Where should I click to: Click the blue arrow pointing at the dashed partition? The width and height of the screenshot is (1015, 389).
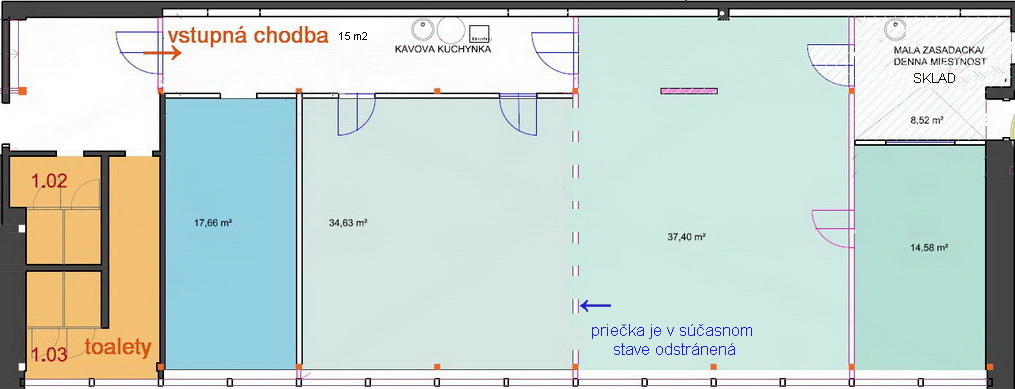pos(595,305)
